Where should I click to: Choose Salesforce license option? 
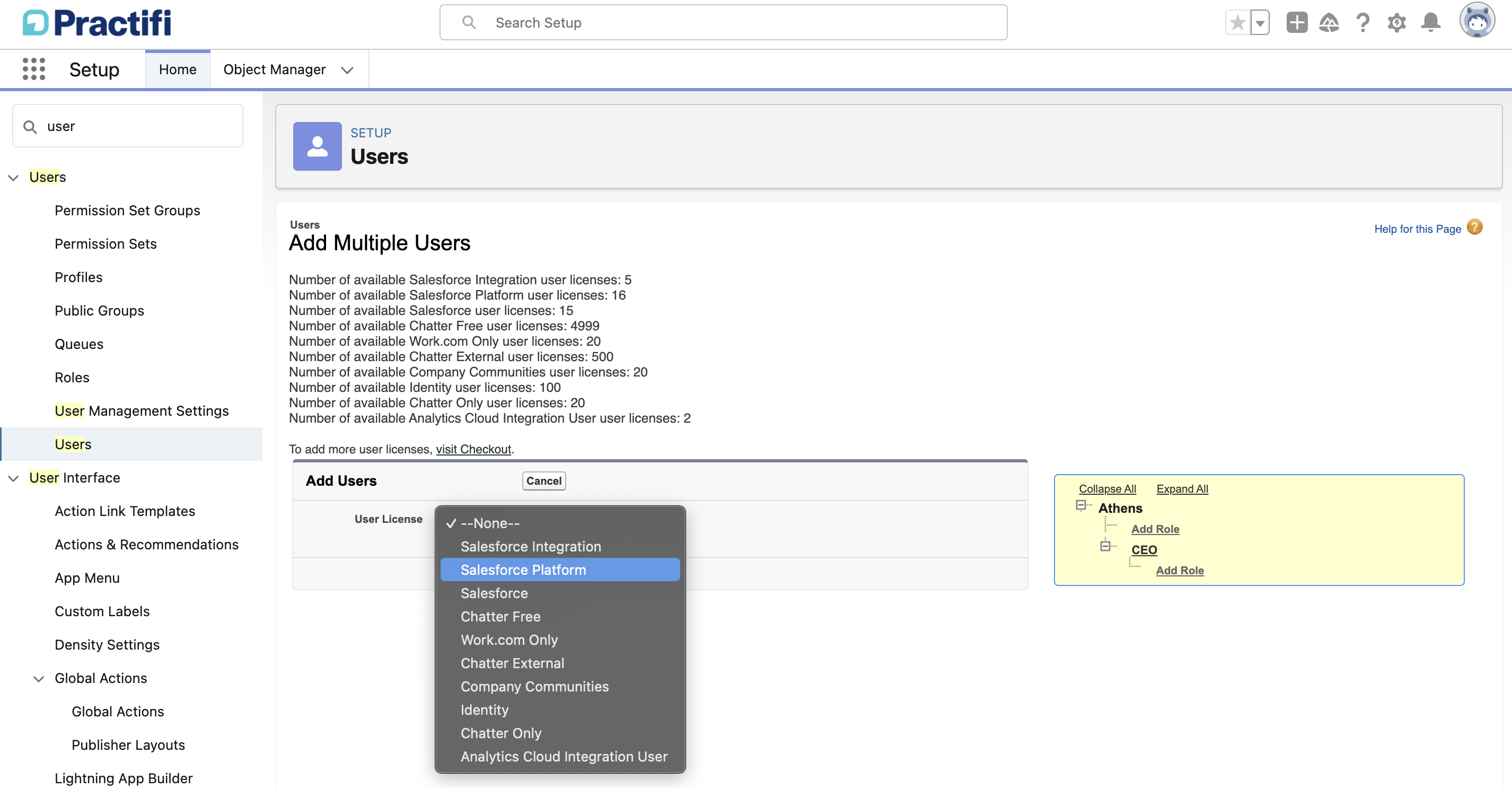(x=560, y=593)
